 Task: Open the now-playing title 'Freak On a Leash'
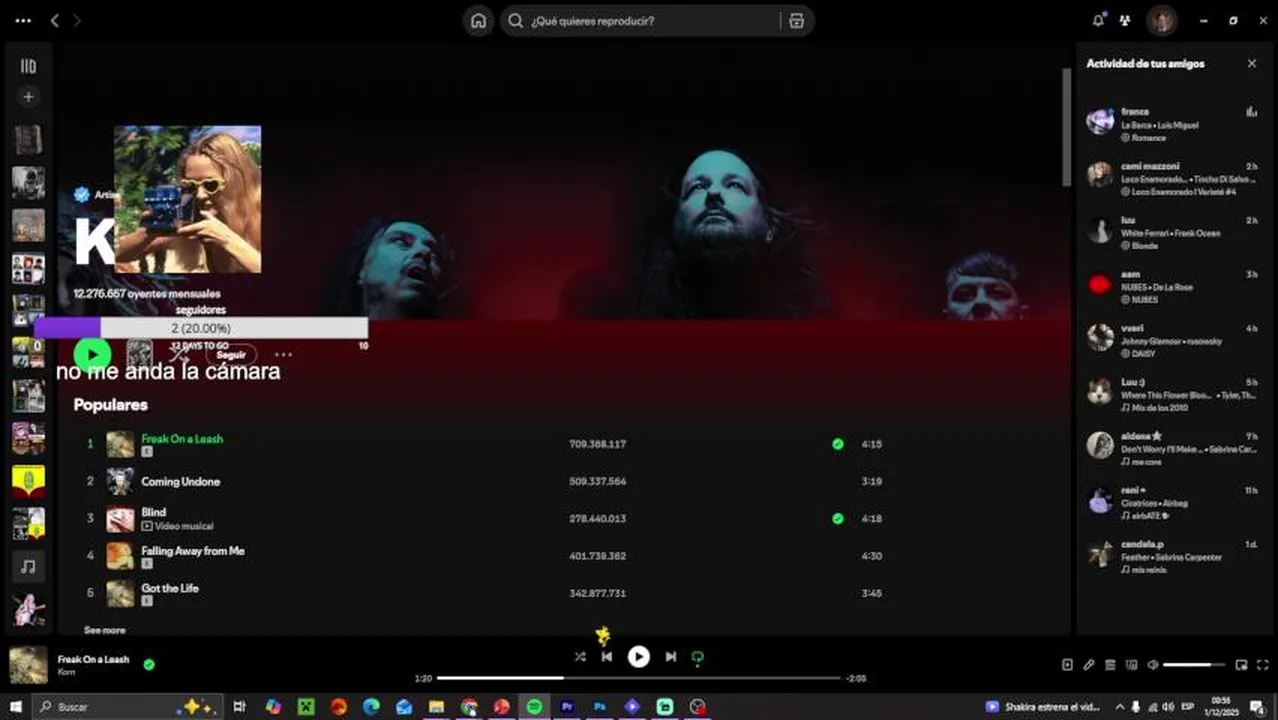[93, 660]
